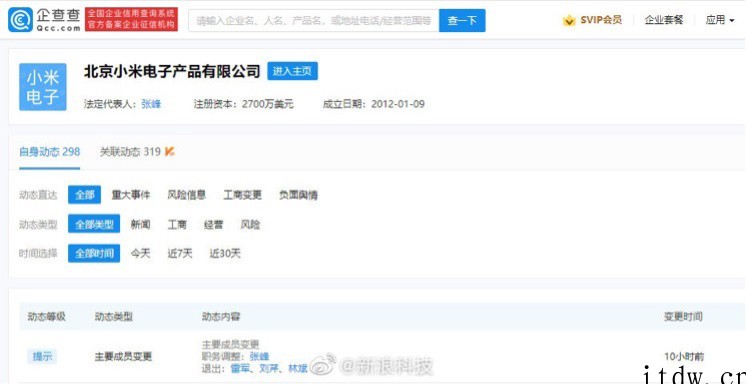
Task: Select the 风险信息 filter
Action: click(x=186, y=195)
